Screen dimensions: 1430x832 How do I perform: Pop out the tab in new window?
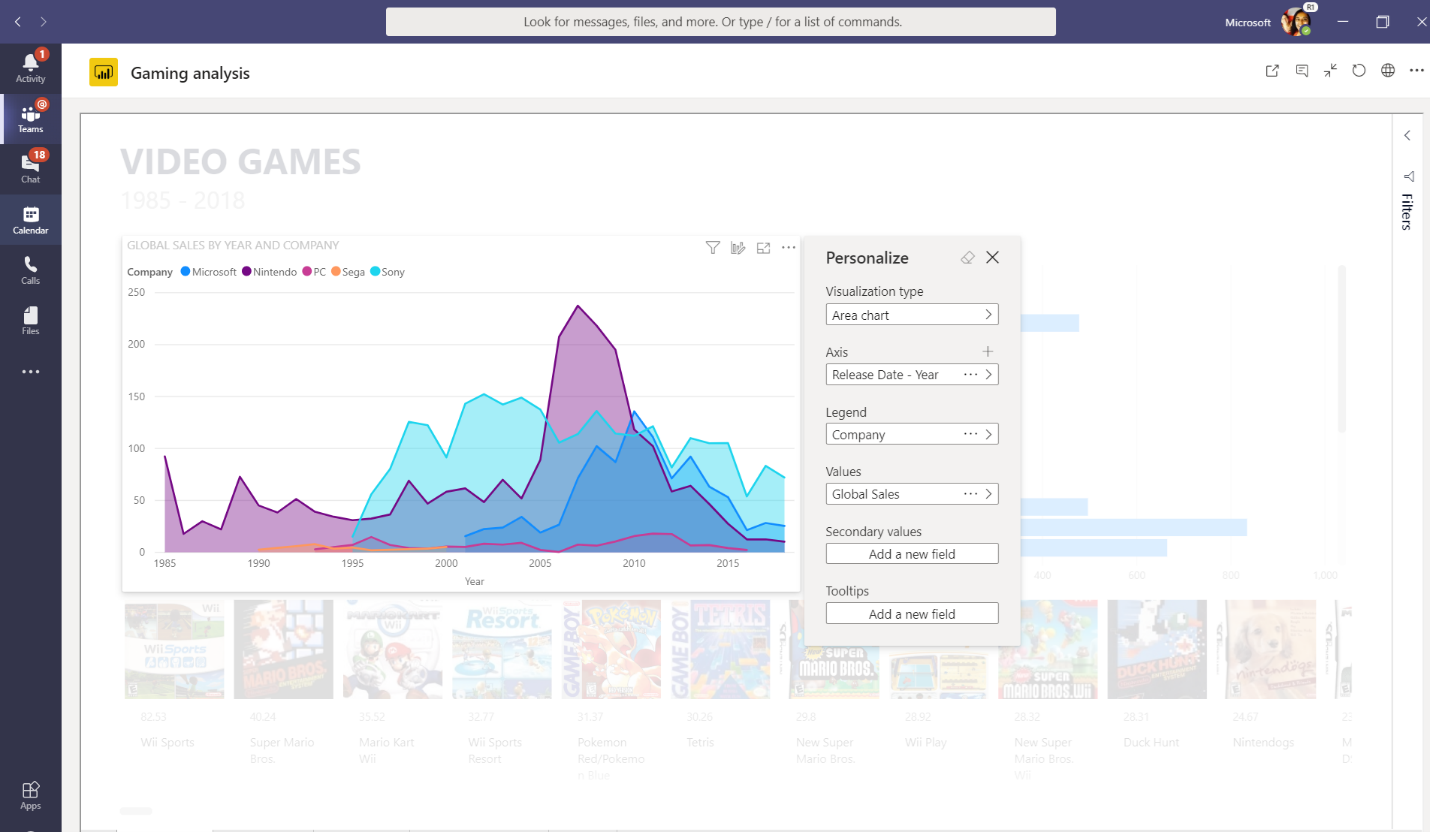(1272, 71)
